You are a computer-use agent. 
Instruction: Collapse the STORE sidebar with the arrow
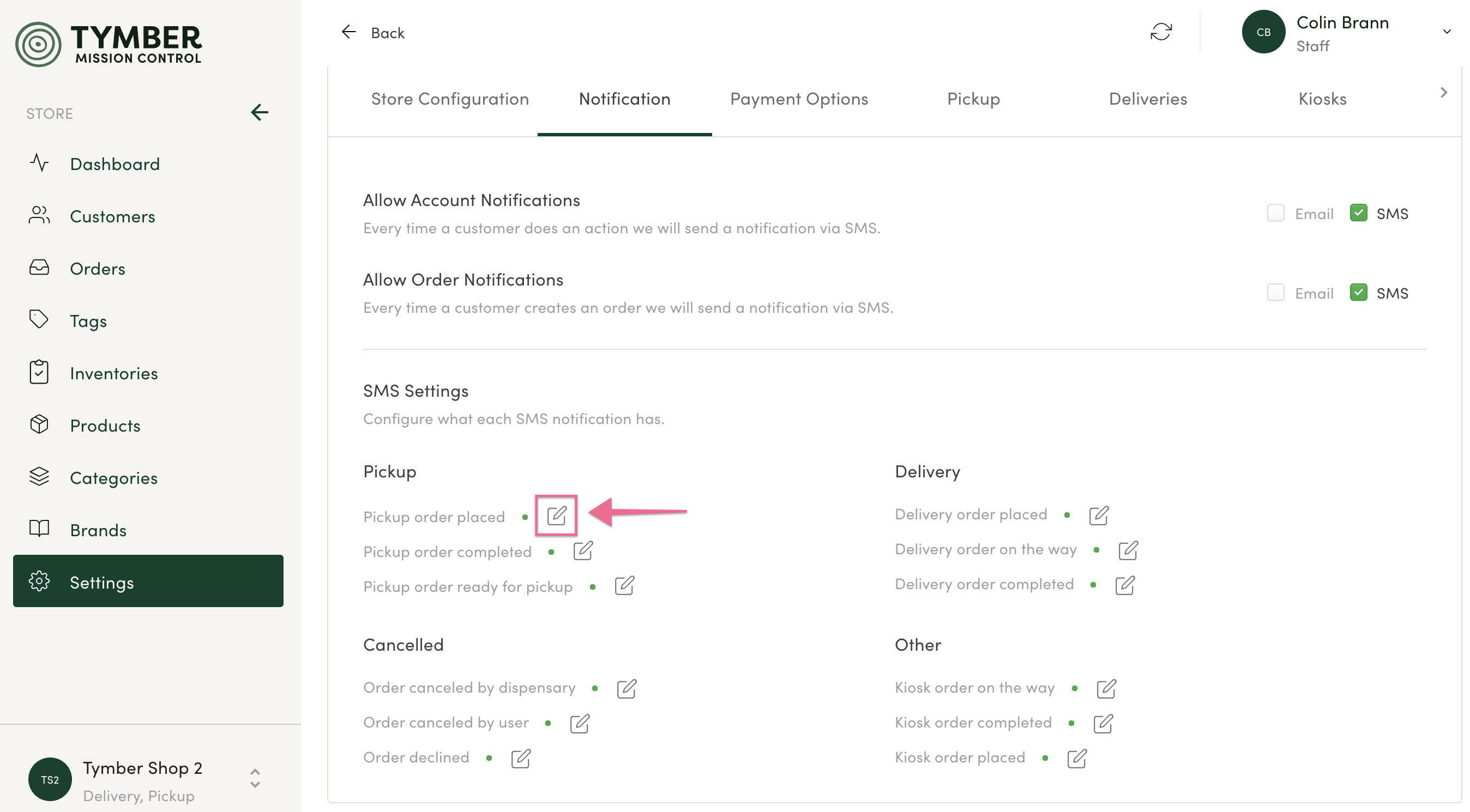coord(260,112)
